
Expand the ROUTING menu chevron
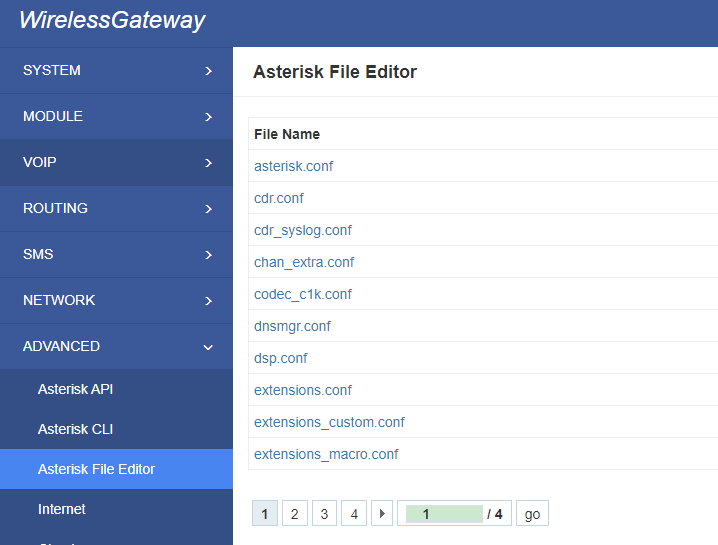tap(208, 209)
